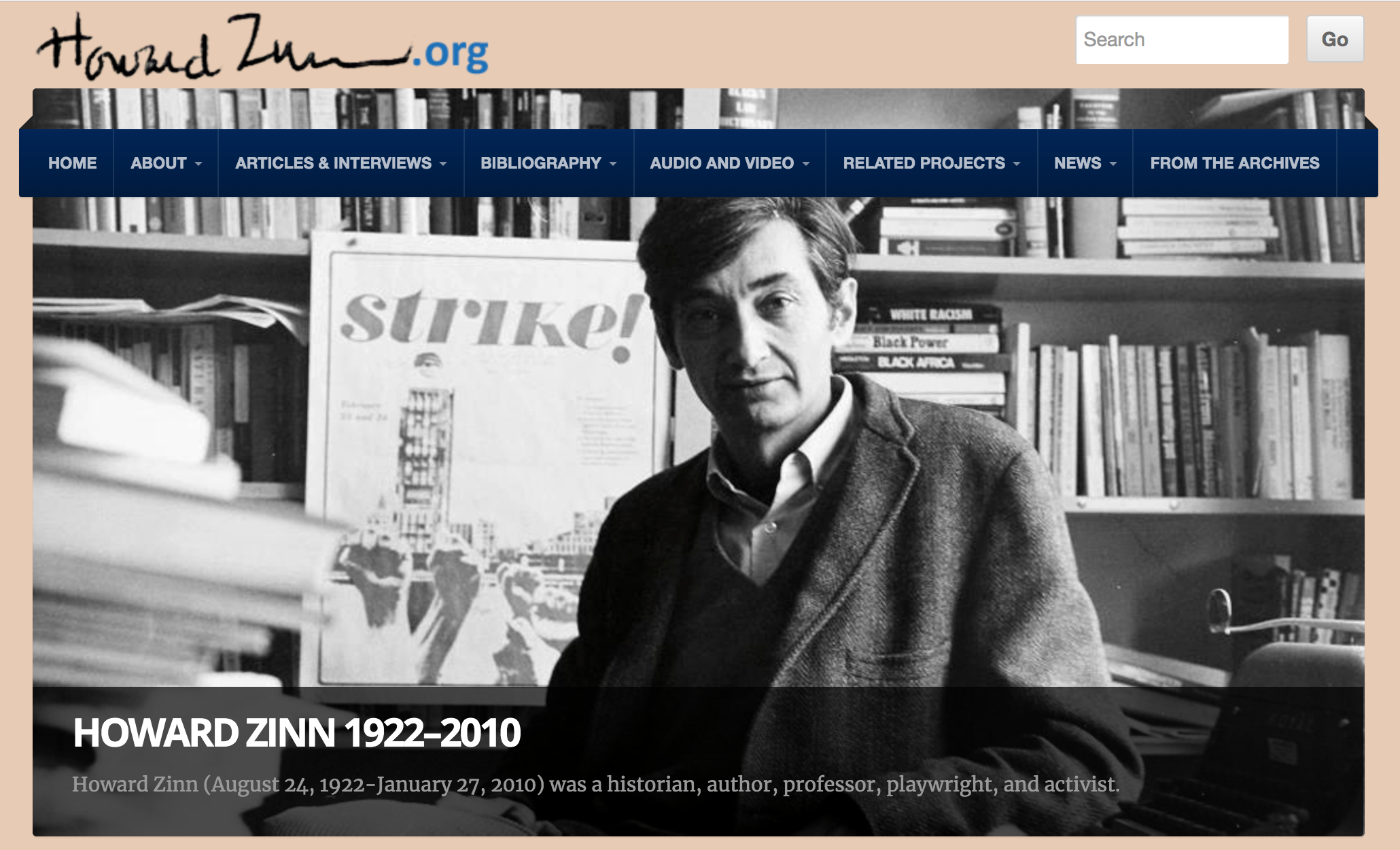Click the caret beside Related Projects

point(1017,164)
